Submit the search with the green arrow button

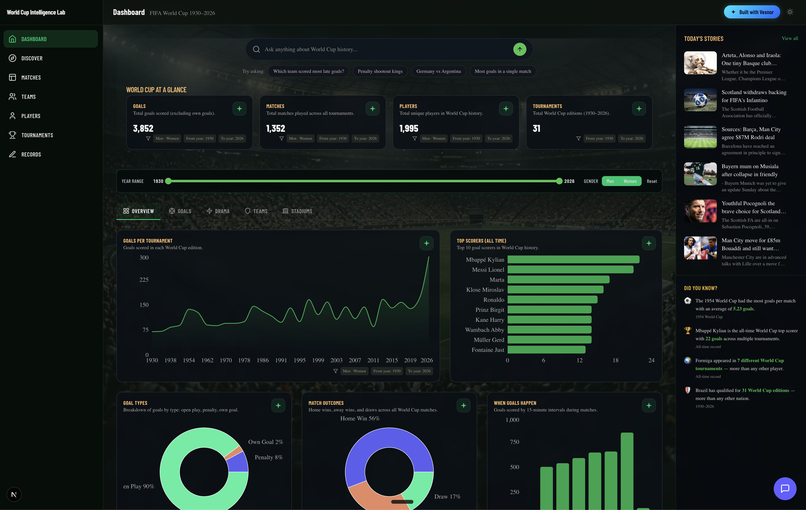[520, 49]
